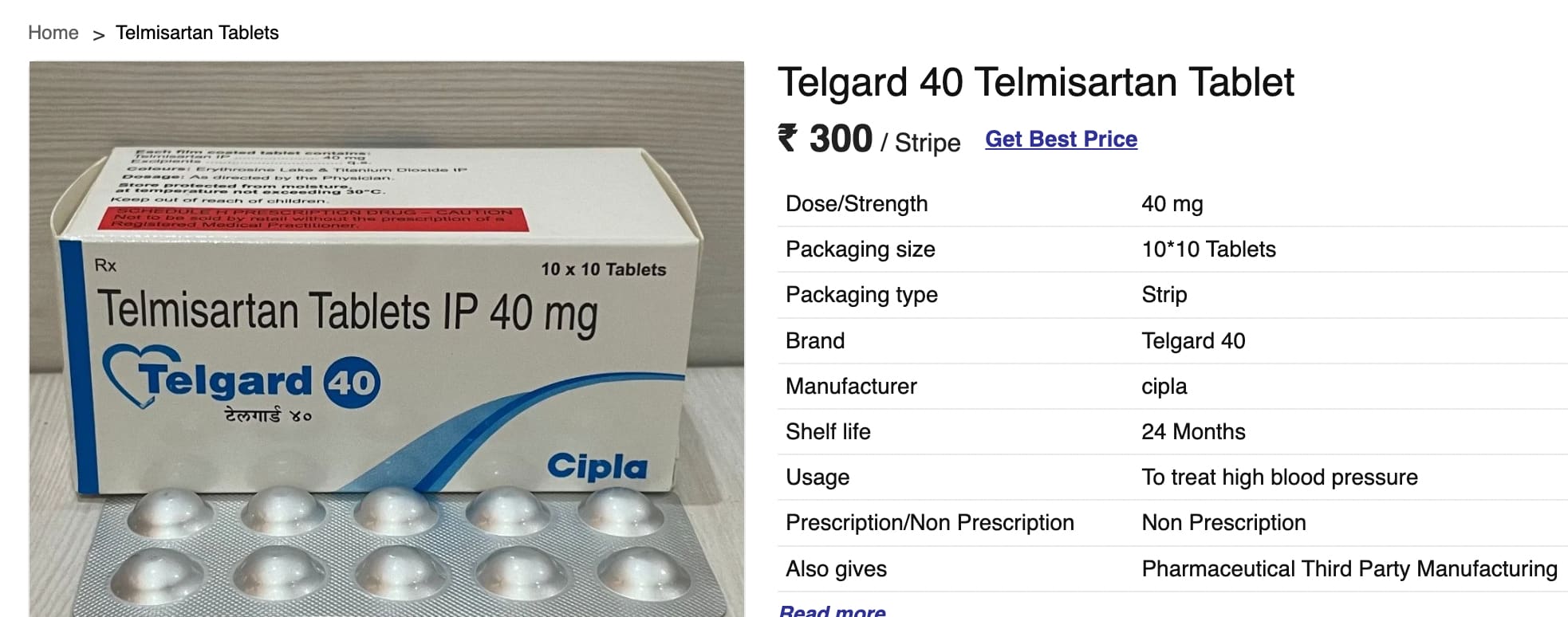Click the rupee symbol near price
Viewport: 1568px width, 617px height.
[788, 138]
